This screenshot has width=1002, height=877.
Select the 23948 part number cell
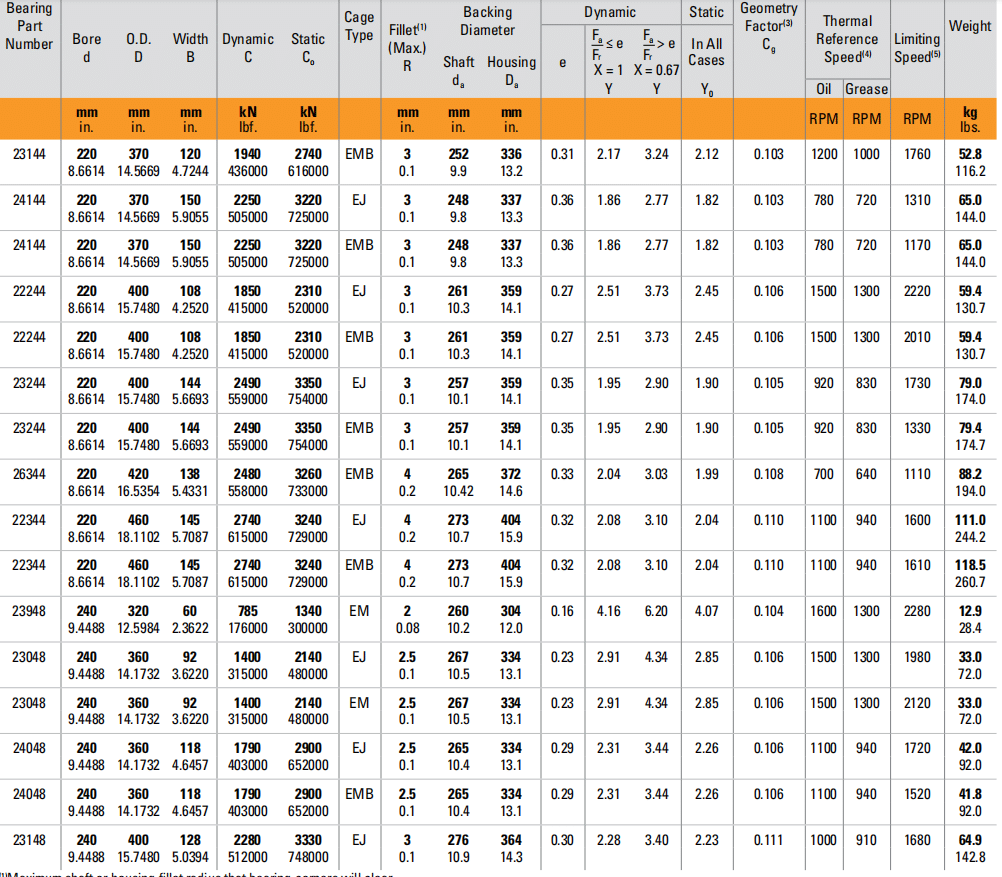click(x=28, y=611)
